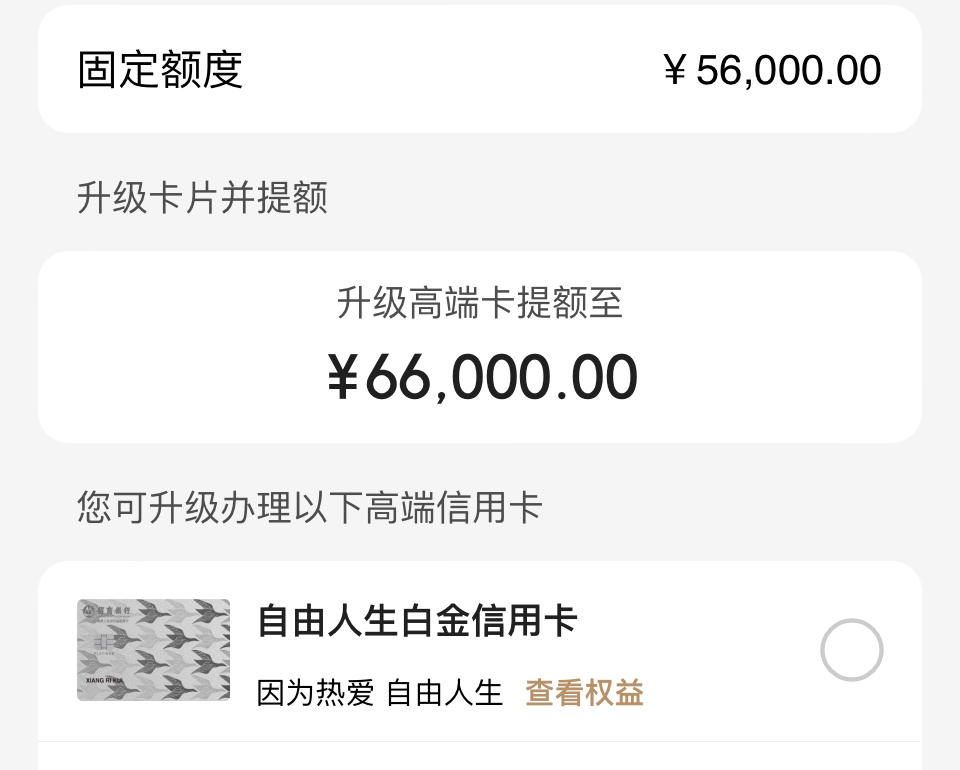Screen dimensions: 960x770
Task: Tap the ¥66,000.00 upgraded limit amount
Action: (482, 377)
